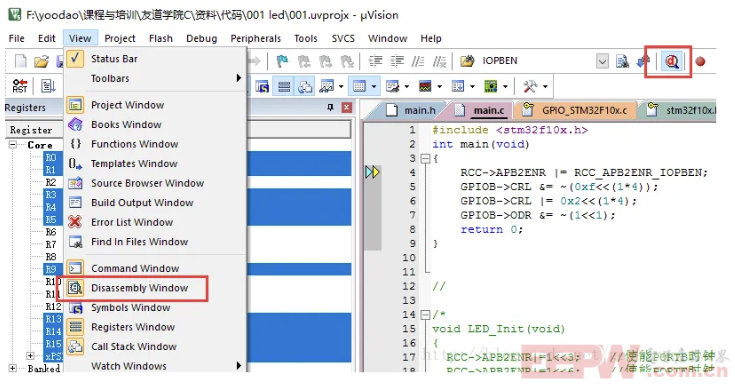Choose Build Output Window from View menu

[155, 203]
